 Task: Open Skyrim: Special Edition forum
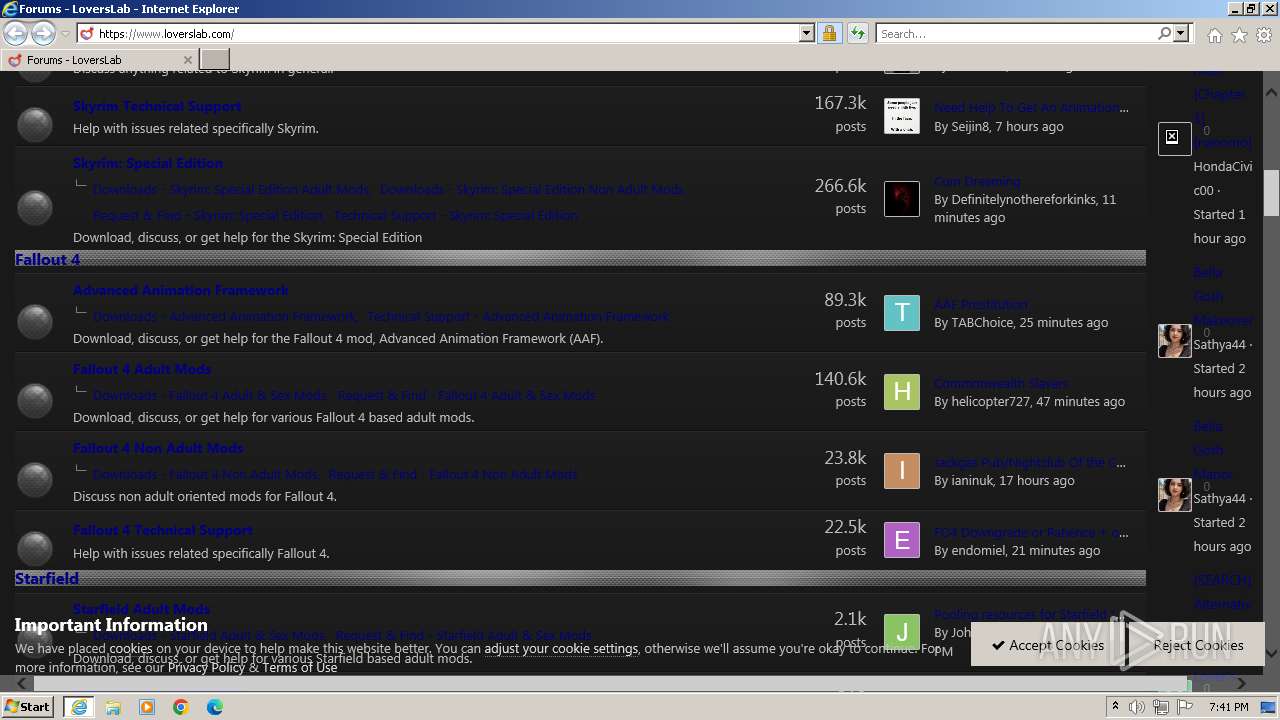[148, 163]
